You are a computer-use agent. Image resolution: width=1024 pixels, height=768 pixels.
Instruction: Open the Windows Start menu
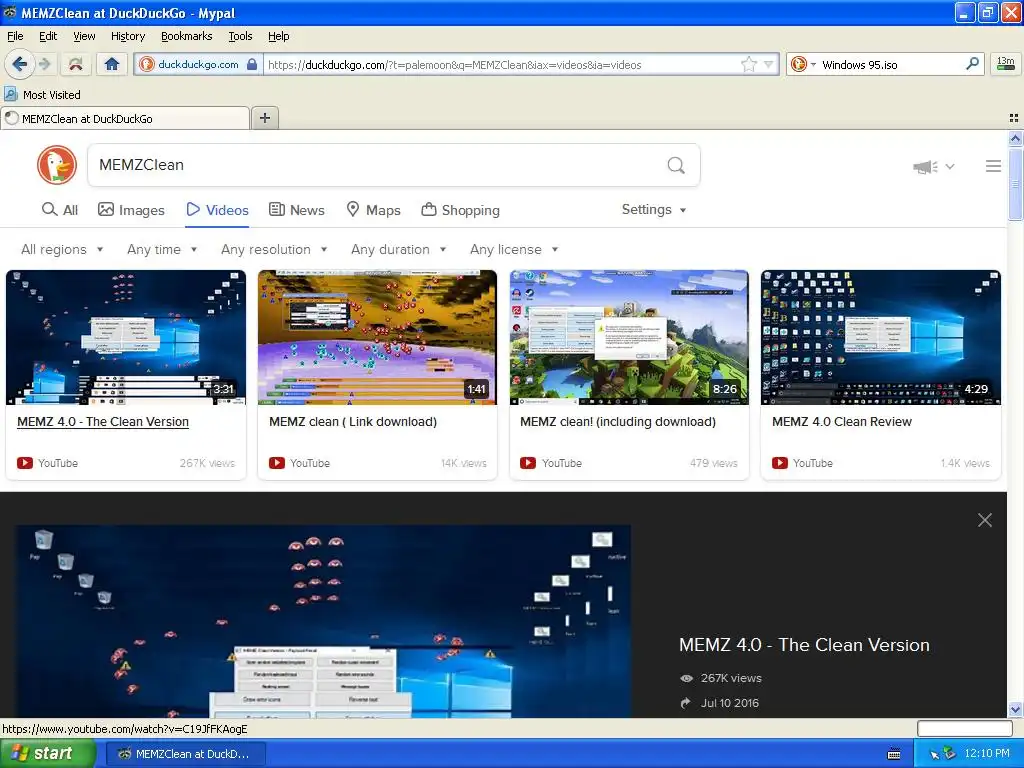pos(46,754)
